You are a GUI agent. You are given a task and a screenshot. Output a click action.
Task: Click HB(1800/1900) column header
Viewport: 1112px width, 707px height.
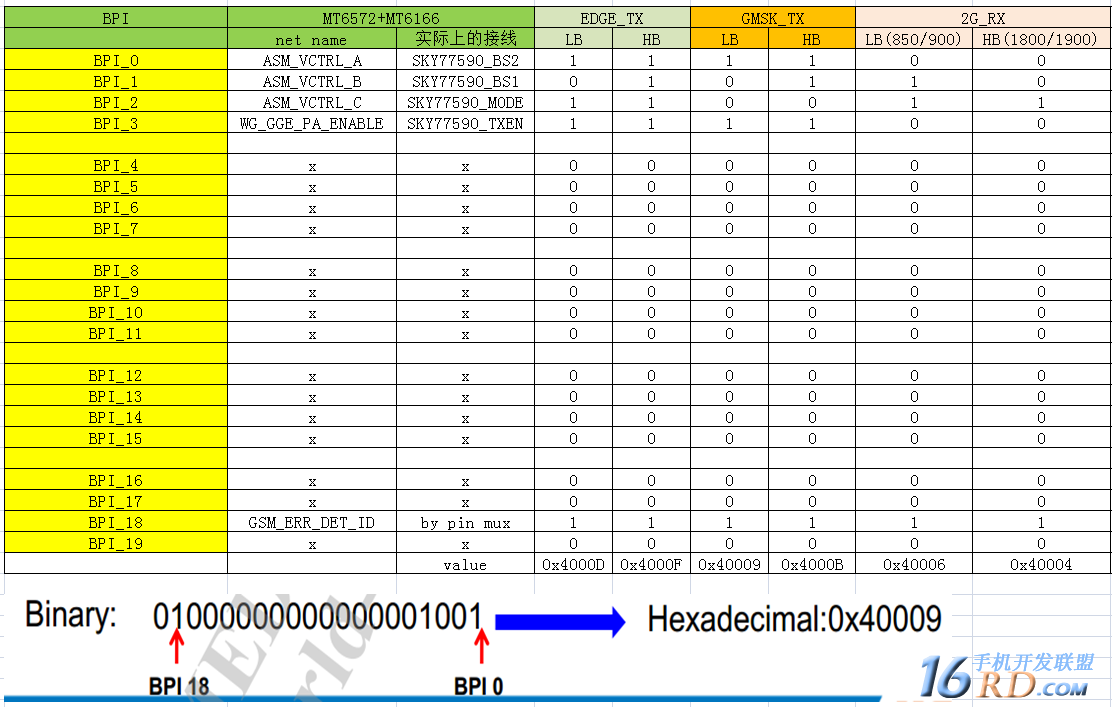[1040, 39]
